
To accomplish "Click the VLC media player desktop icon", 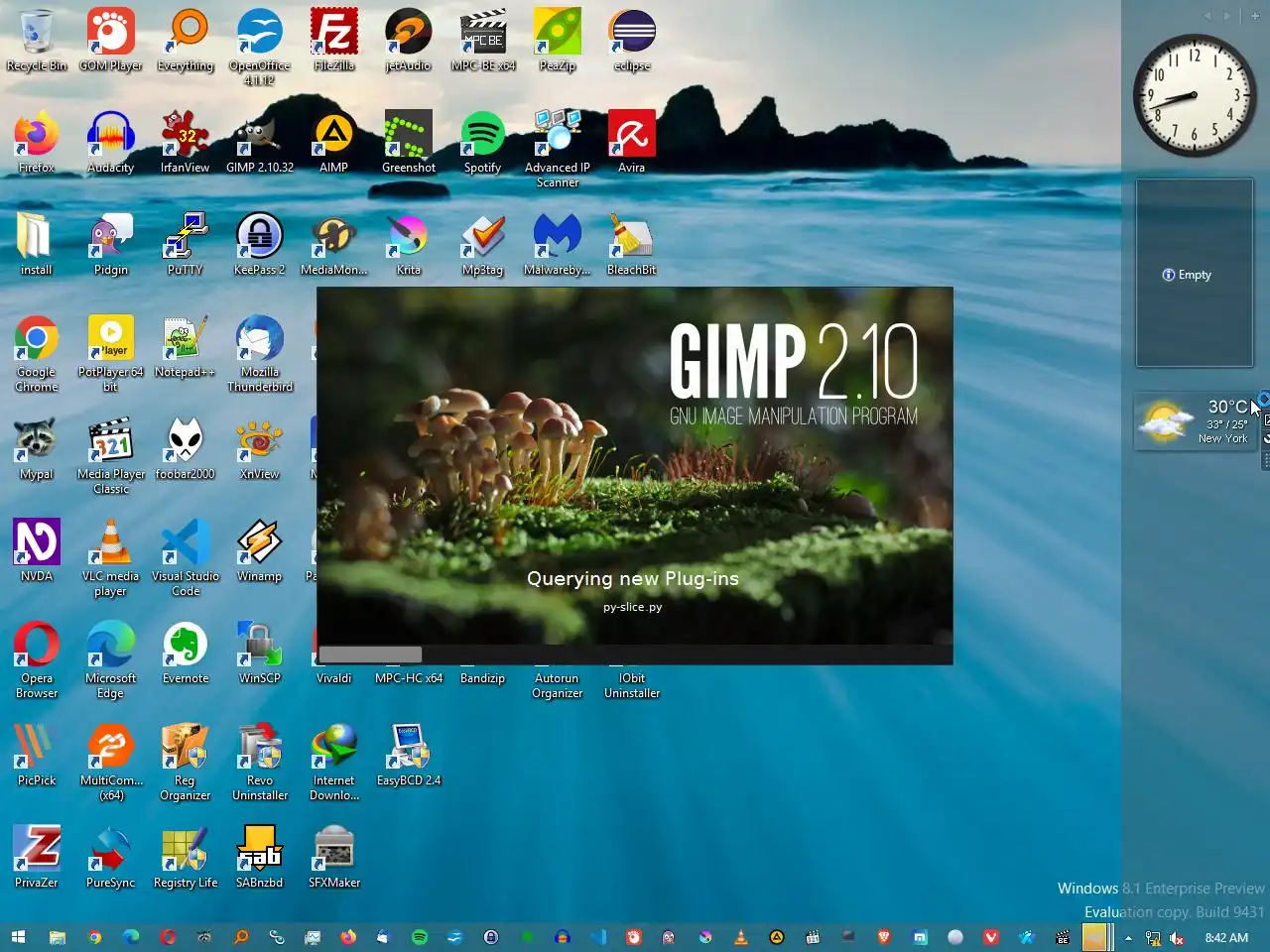I will click(x=111, y=558).
